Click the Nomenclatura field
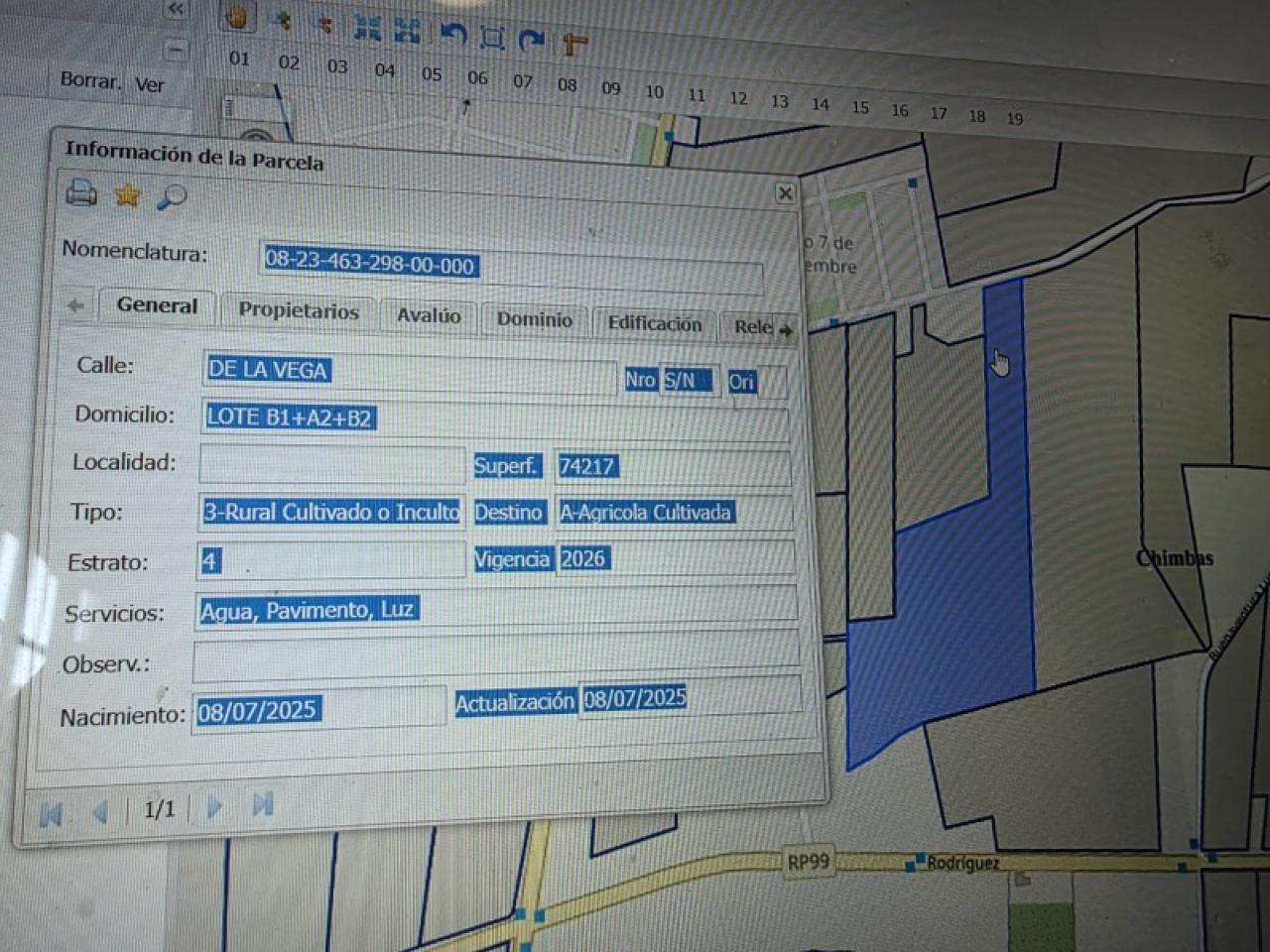Viewport: 1270px width, 952px height. click(511, 268)
